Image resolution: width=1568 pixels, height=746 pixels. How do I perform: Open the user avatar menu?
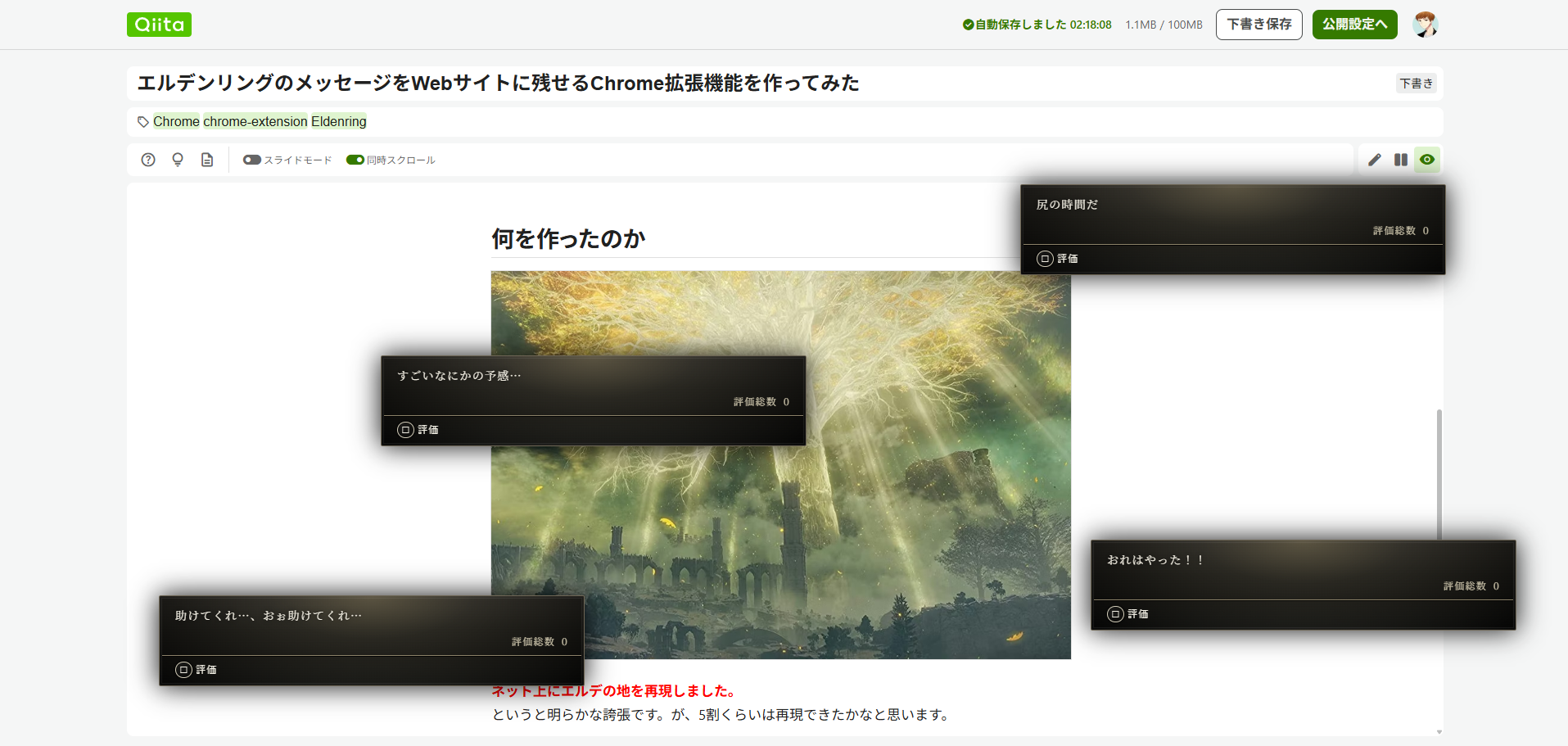tap(1426, 25)
